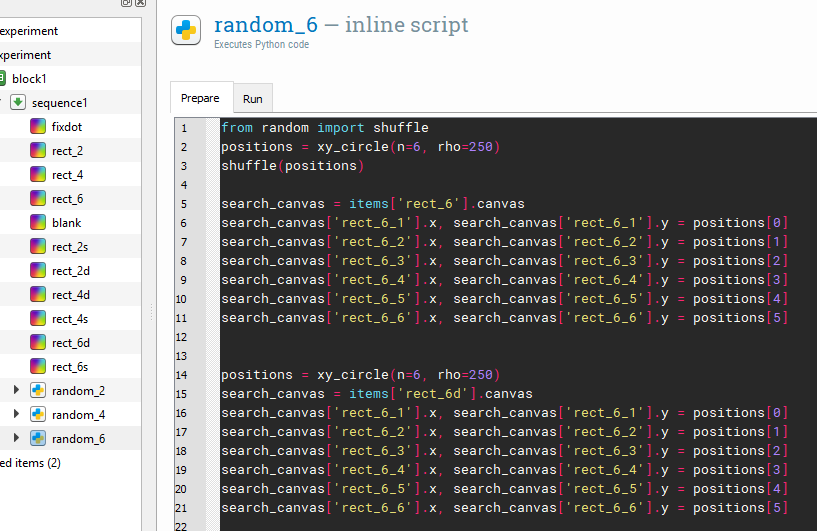Select the rect_2d item label
This screenshot has height=531, width=817.
pos(71,271)
